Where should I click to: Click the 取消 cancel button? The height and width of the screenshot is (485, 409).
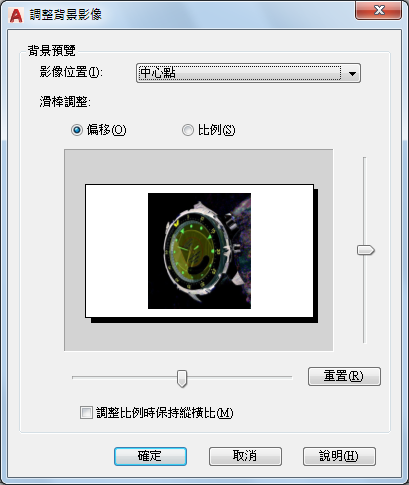245,456
